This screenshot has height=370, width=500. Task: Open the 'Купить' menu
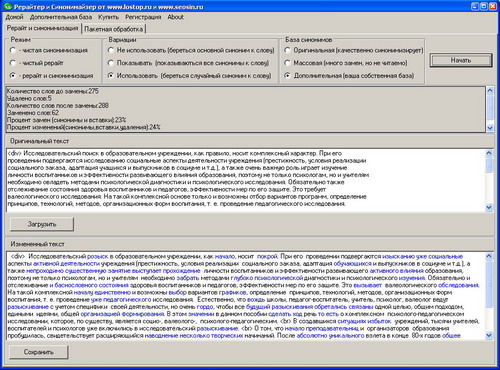pyautogui.click(x=108, y=17)
